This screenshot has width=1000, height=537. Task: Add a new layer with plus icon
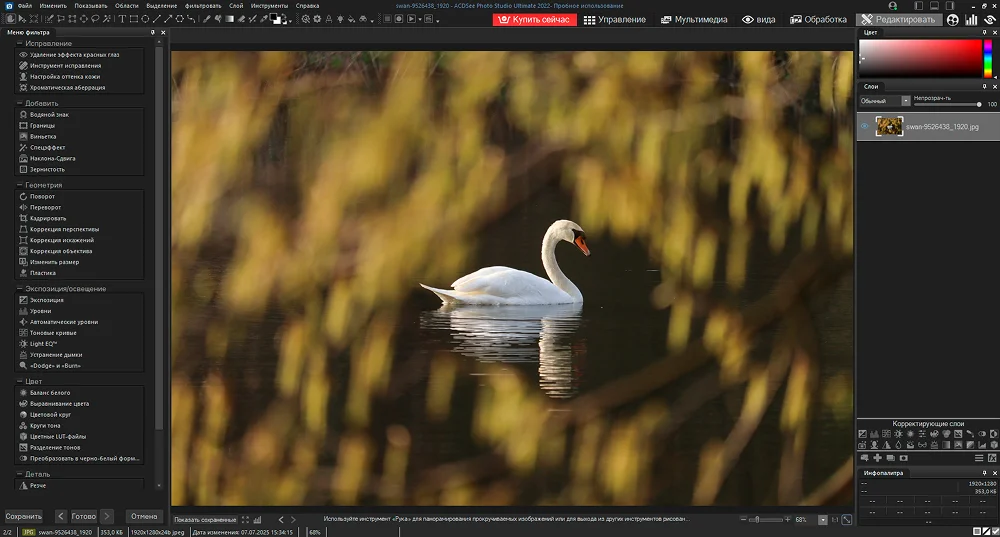point(878,458)
